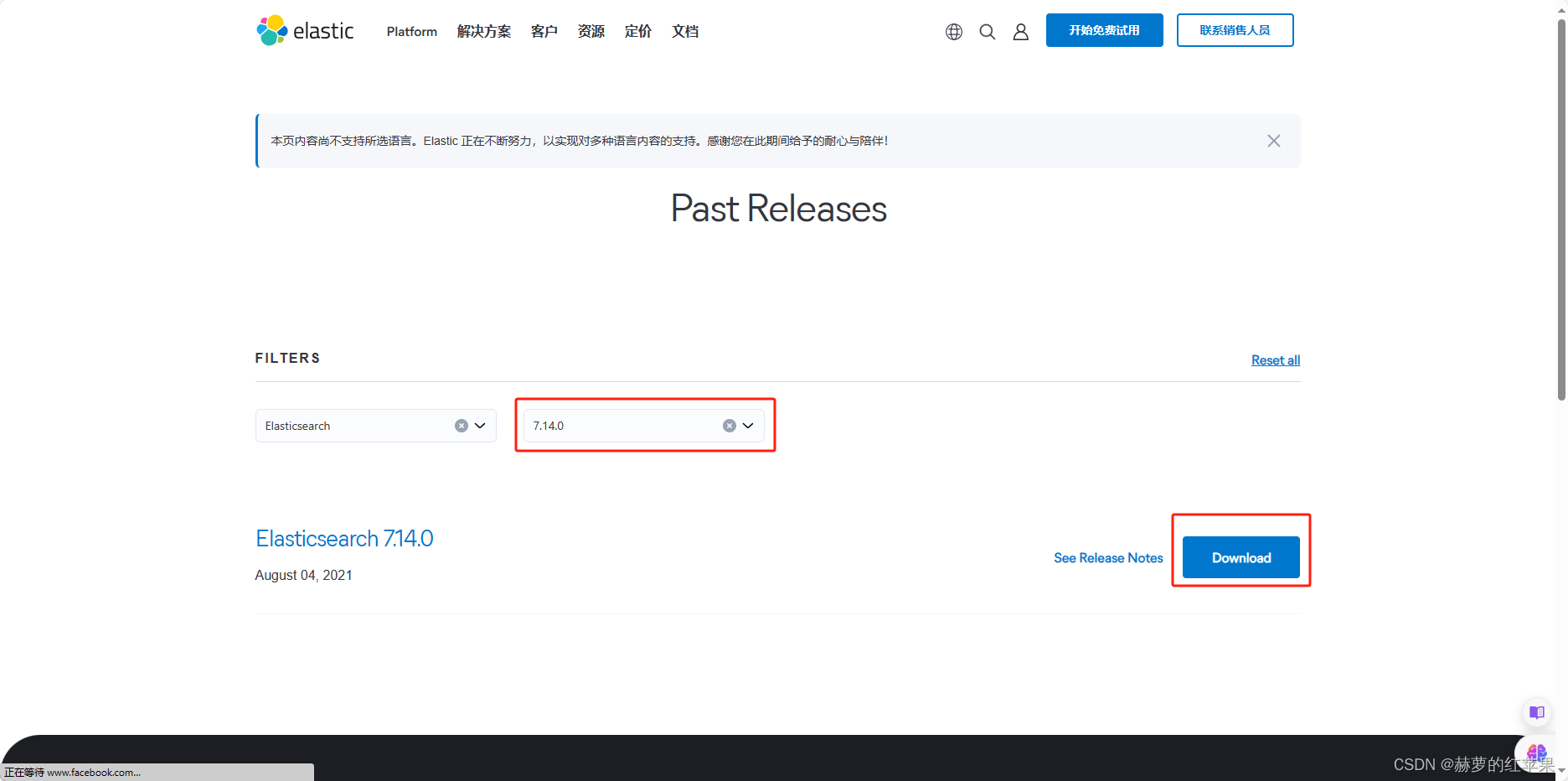Clear the Elasticsearch product filter
Viewport: 1568px width, 781px height.
[x=462, y=426]
